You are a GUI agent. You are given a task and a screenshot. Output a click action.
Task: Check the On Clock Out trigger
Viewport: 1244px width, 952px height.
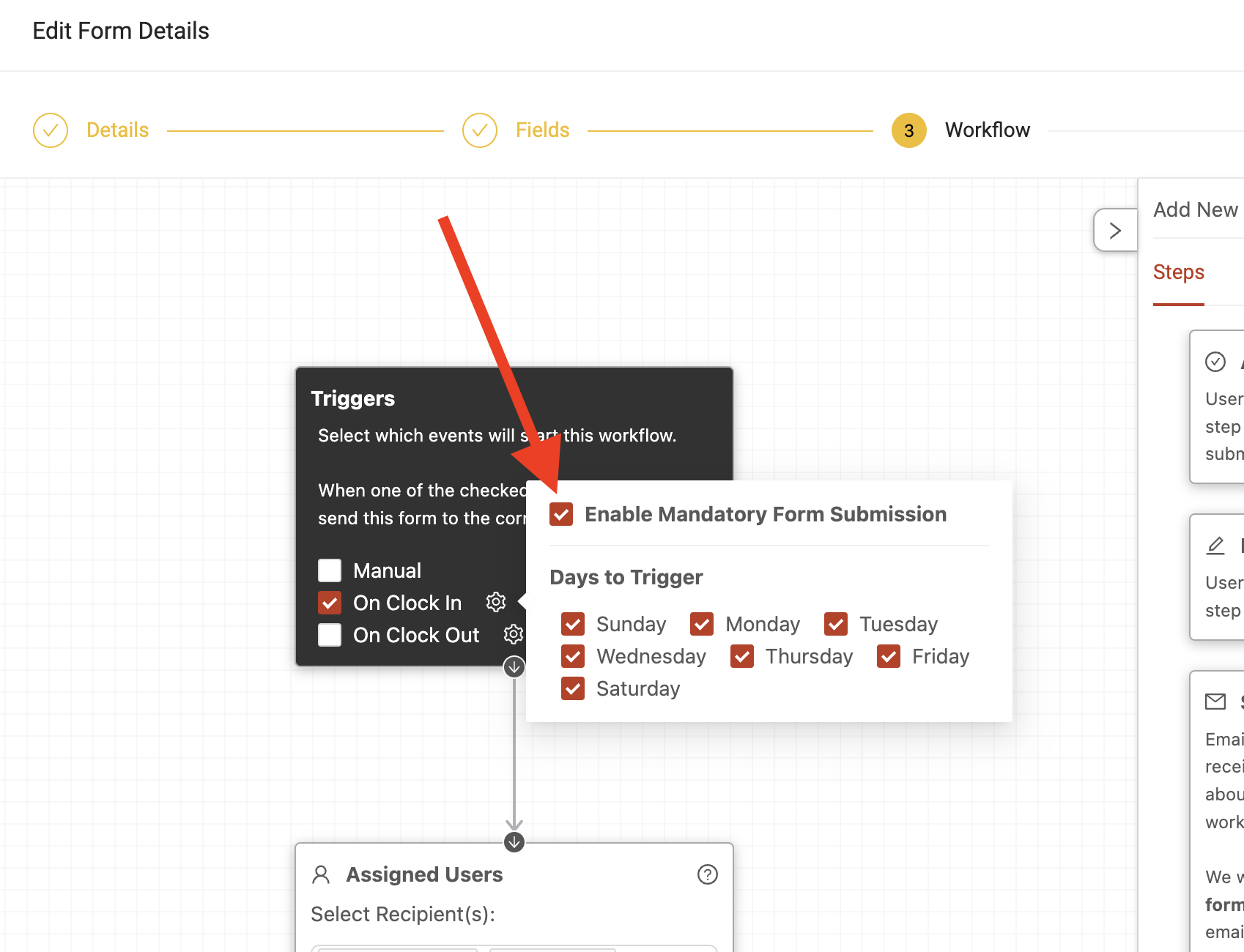coord(330,635)
